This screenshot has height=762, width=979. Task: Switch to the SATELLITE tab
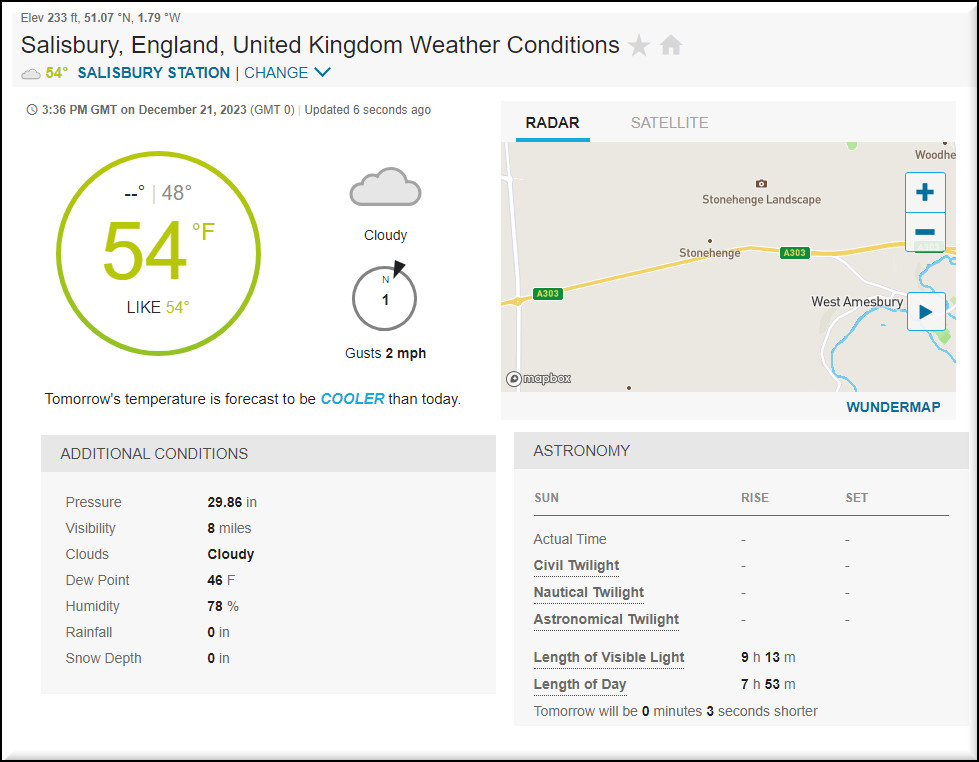point(669,123)
